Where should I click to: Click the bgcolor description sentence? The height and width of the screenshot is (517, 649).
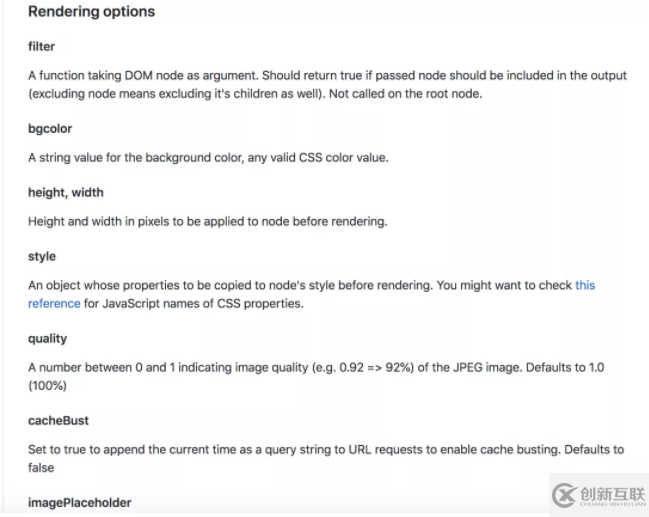pos(208,158)
